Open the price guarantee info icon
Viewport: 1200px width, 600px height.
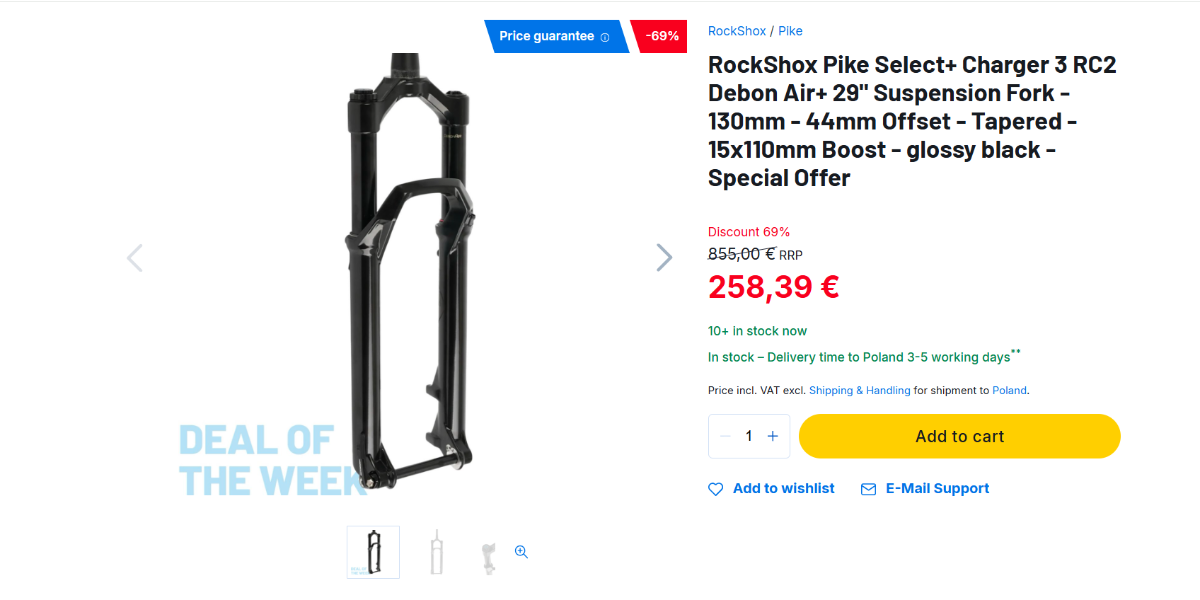605,37
